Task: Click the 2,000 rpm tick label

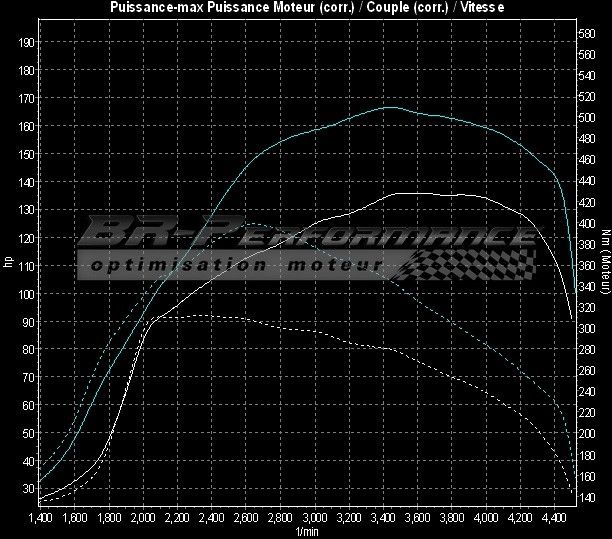Action: pyautogui.click(x=143, y=518)
